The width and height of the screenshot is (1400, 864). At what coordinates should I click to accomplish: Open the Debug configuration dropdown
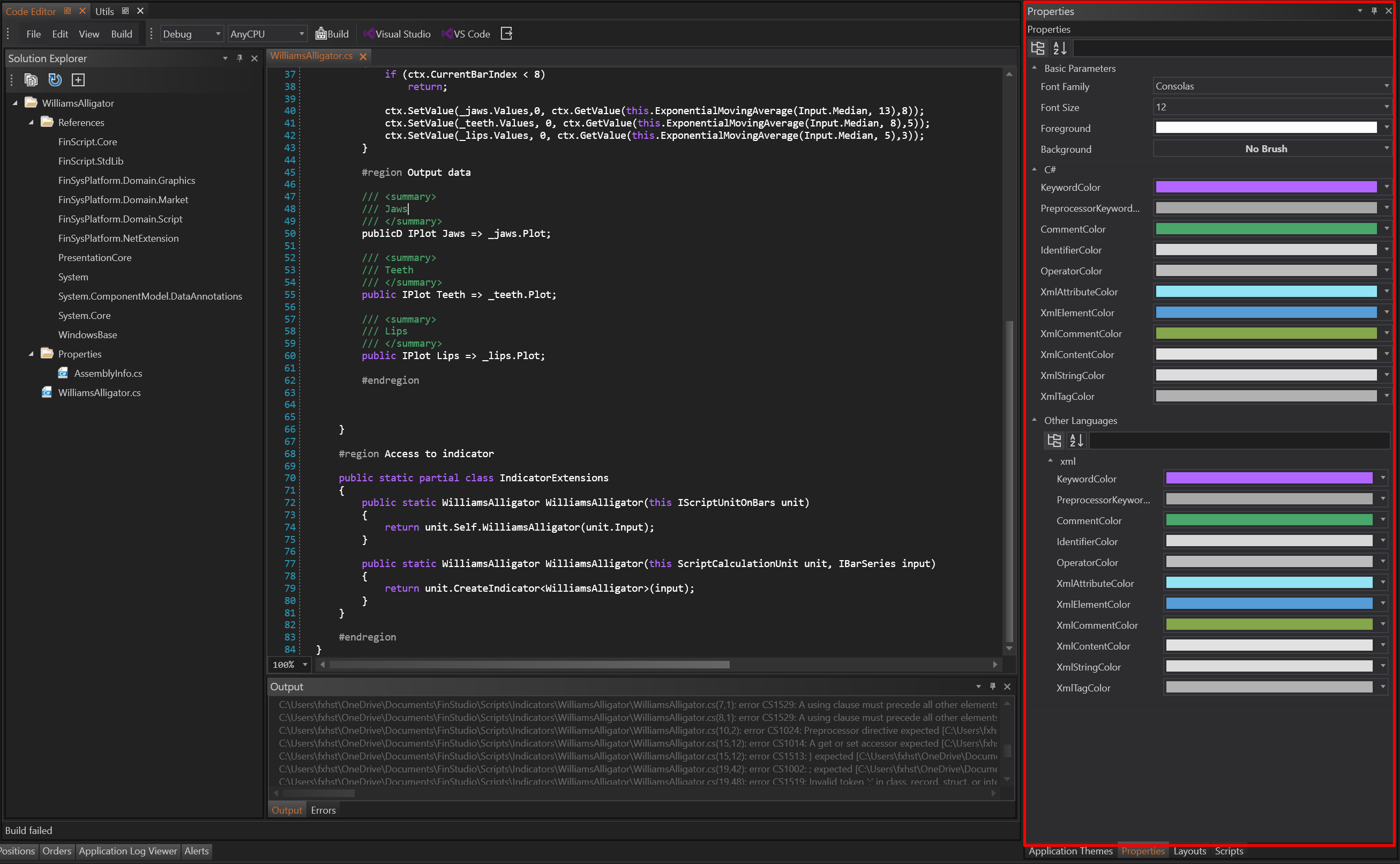tap(191, 34)
